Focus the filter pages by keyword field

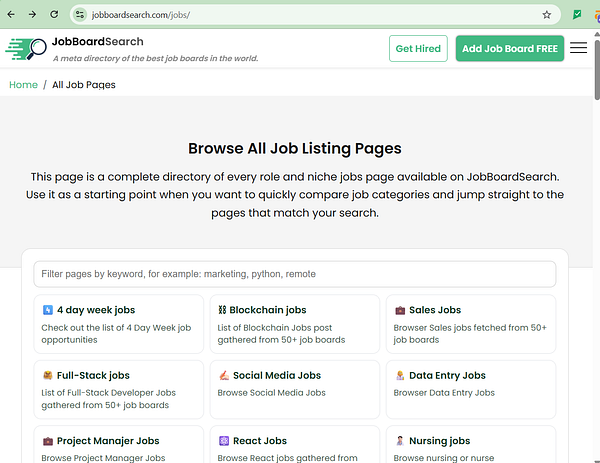(295, 274)
